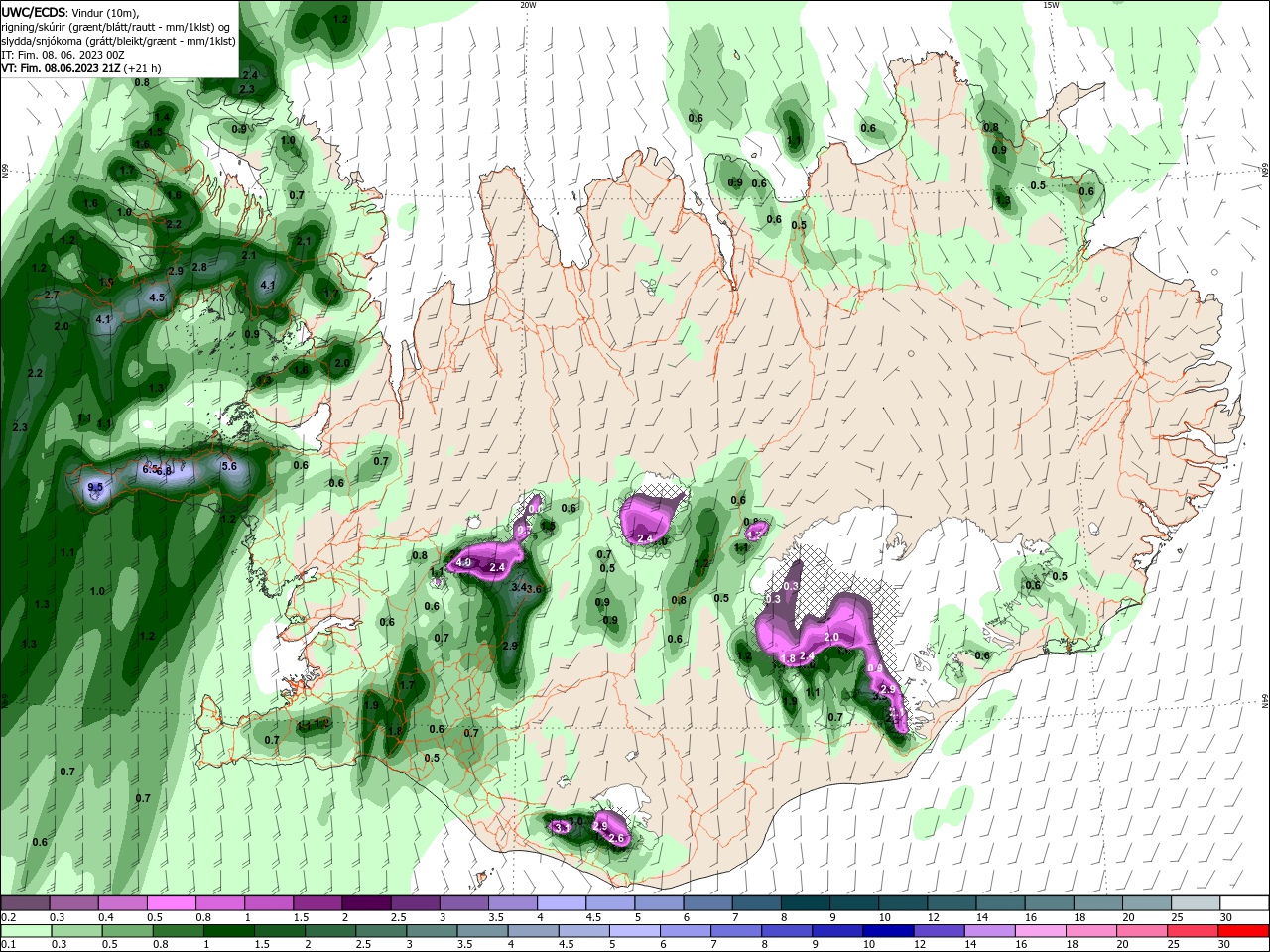Image resolution: width=1270 pixels, height=952 pixels.
Task: Click the 2.6 value near south coast
Action: coord(616,838)
